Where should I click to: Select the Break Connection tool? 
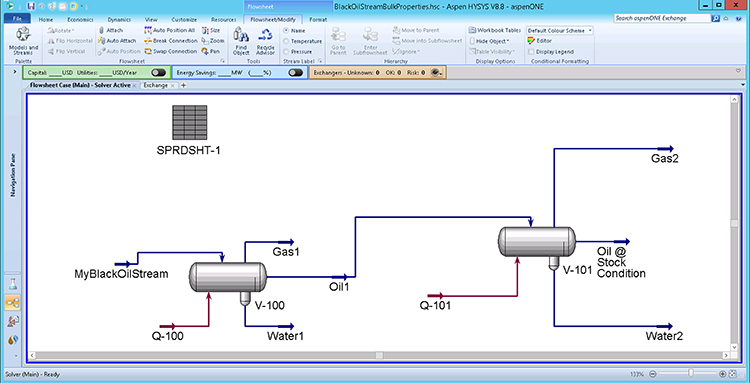tap(171, 41)
